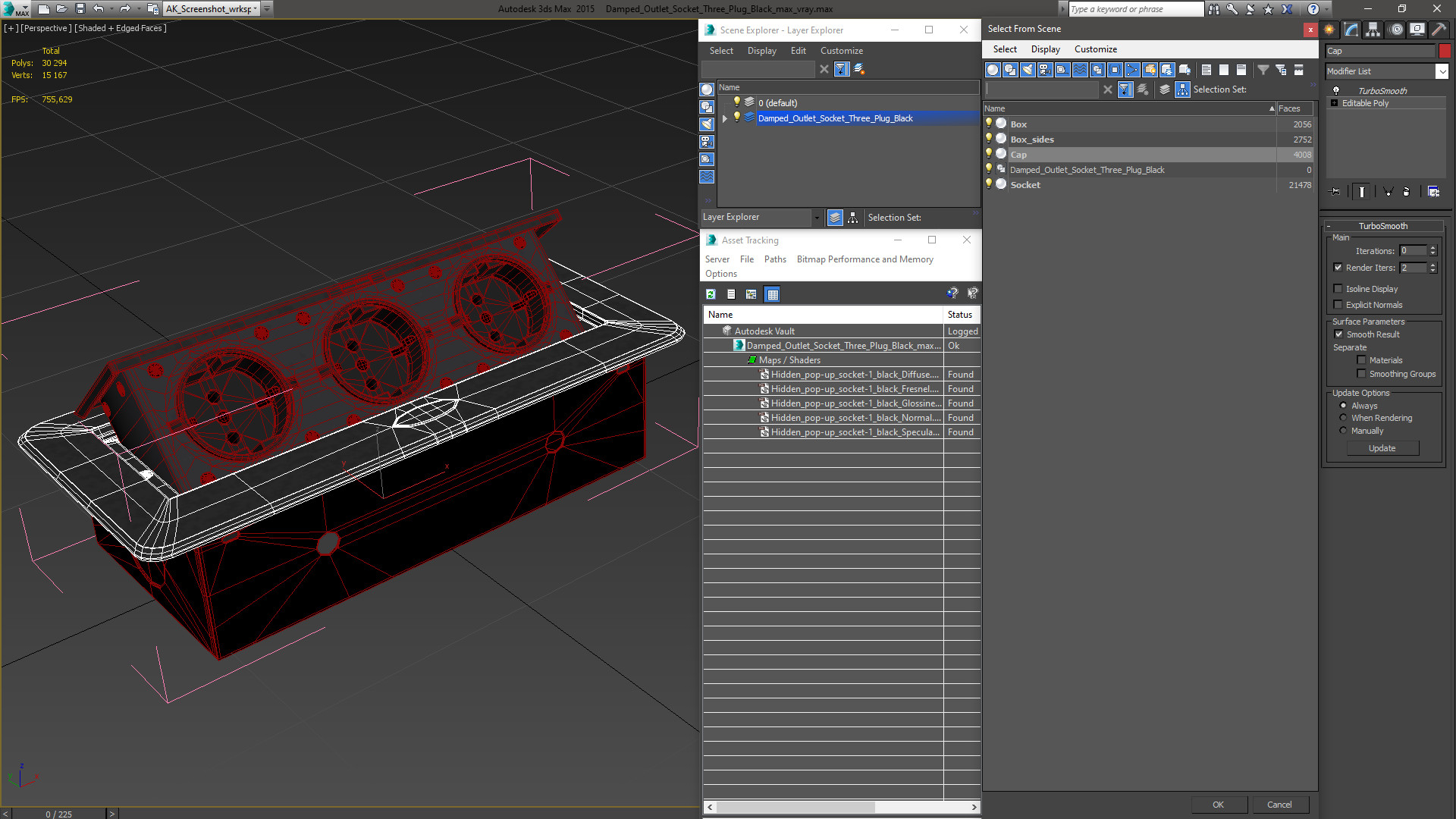The width and height of the screenshot is (1456, 819).
Task: Click the Update button
Action: click(1382, 448)
